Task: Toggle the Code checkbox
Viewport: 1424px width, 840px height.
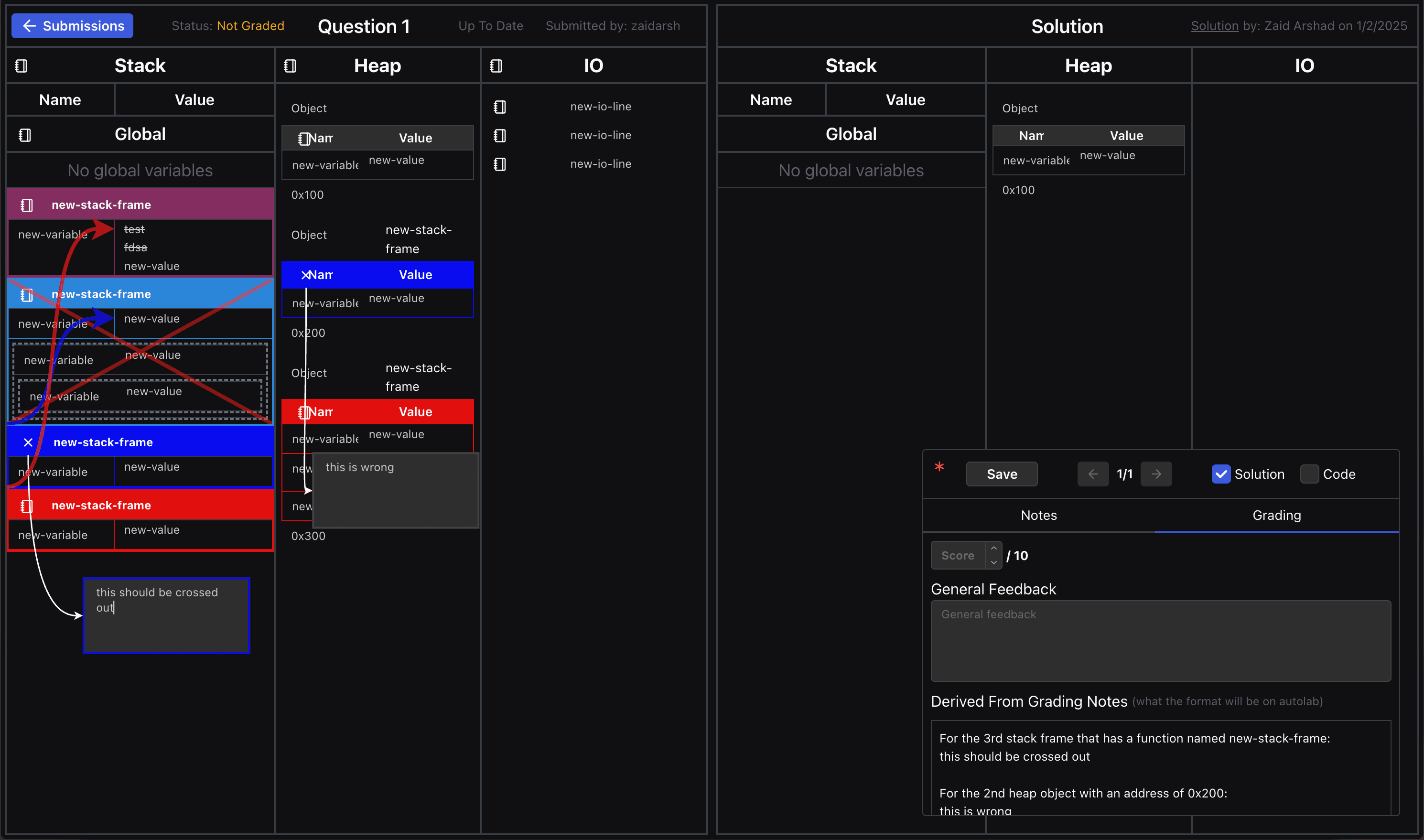Action: (1309, 474)
